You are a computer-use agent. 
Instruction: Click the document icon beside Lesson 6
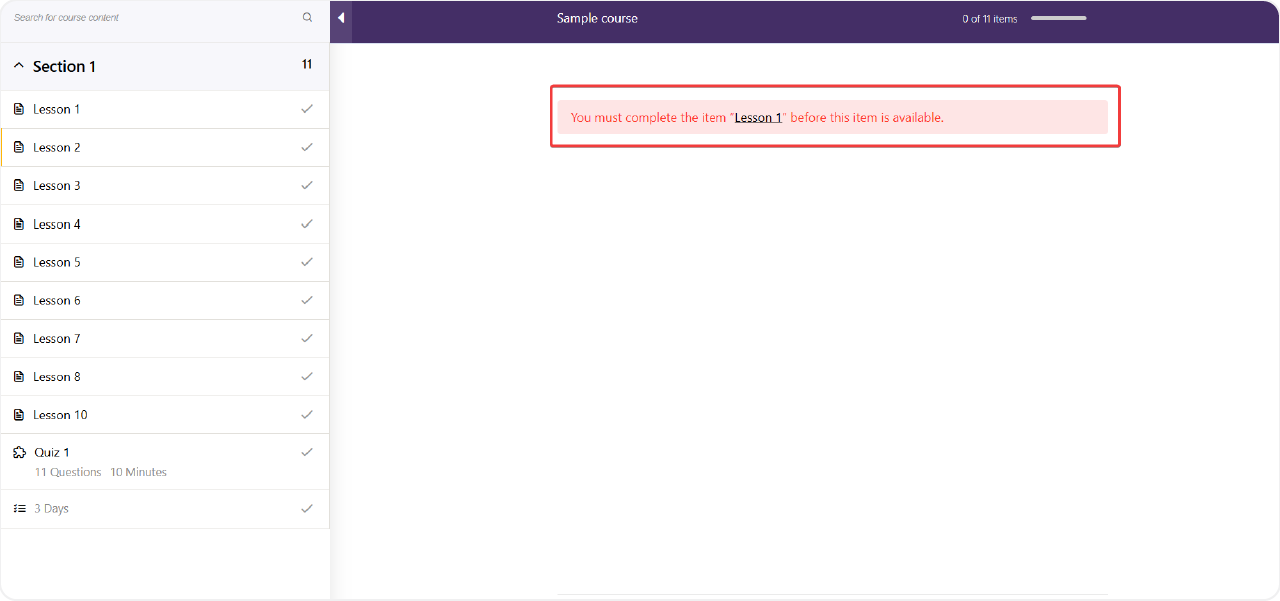pyautogui.click(x=19, y=300)
